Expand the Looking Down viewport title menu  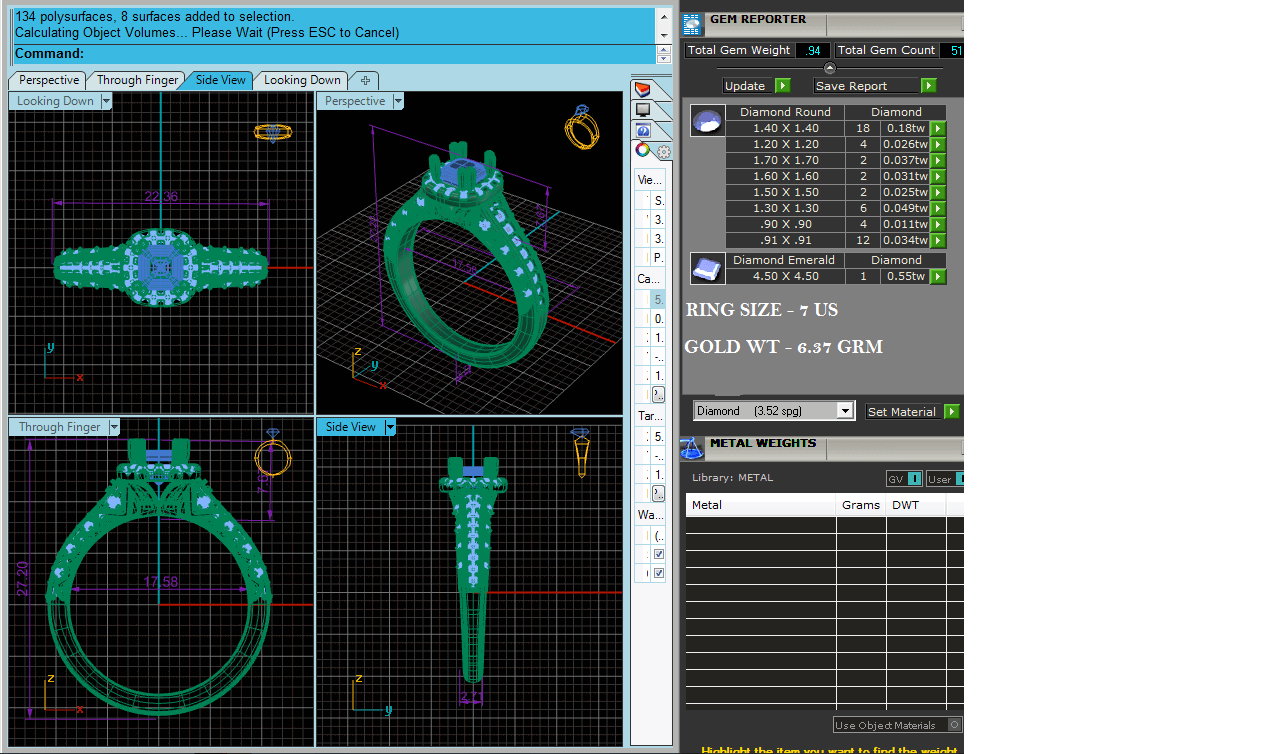tap(106, 101)
